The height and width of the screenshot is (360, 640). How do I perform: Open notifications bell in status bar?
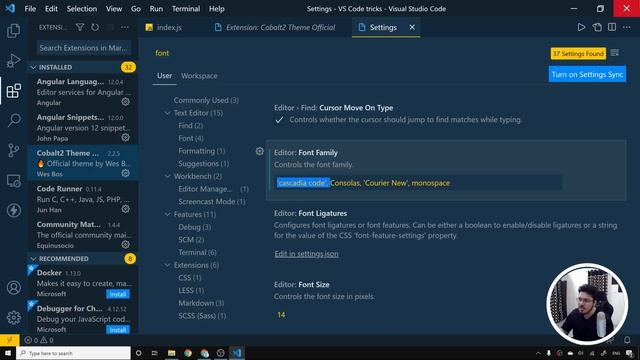coord(627,340)
